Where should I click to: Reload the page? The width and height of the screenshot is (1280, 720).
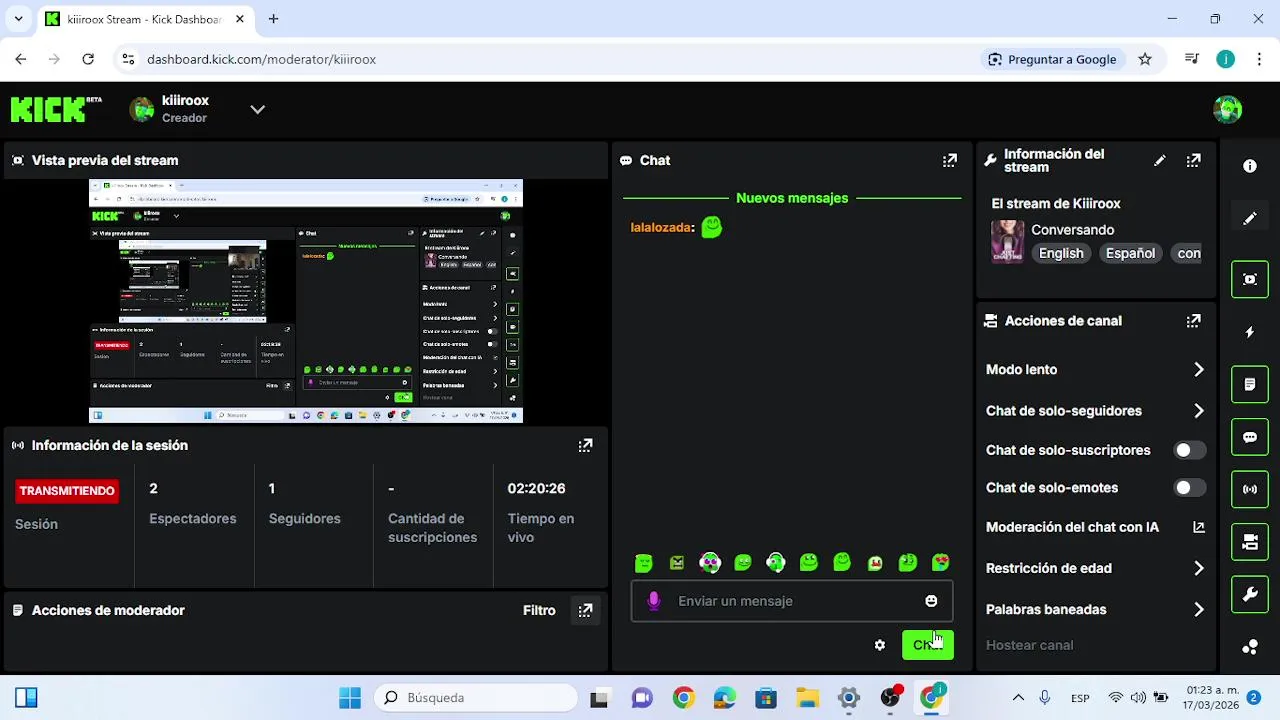(88, 59)
